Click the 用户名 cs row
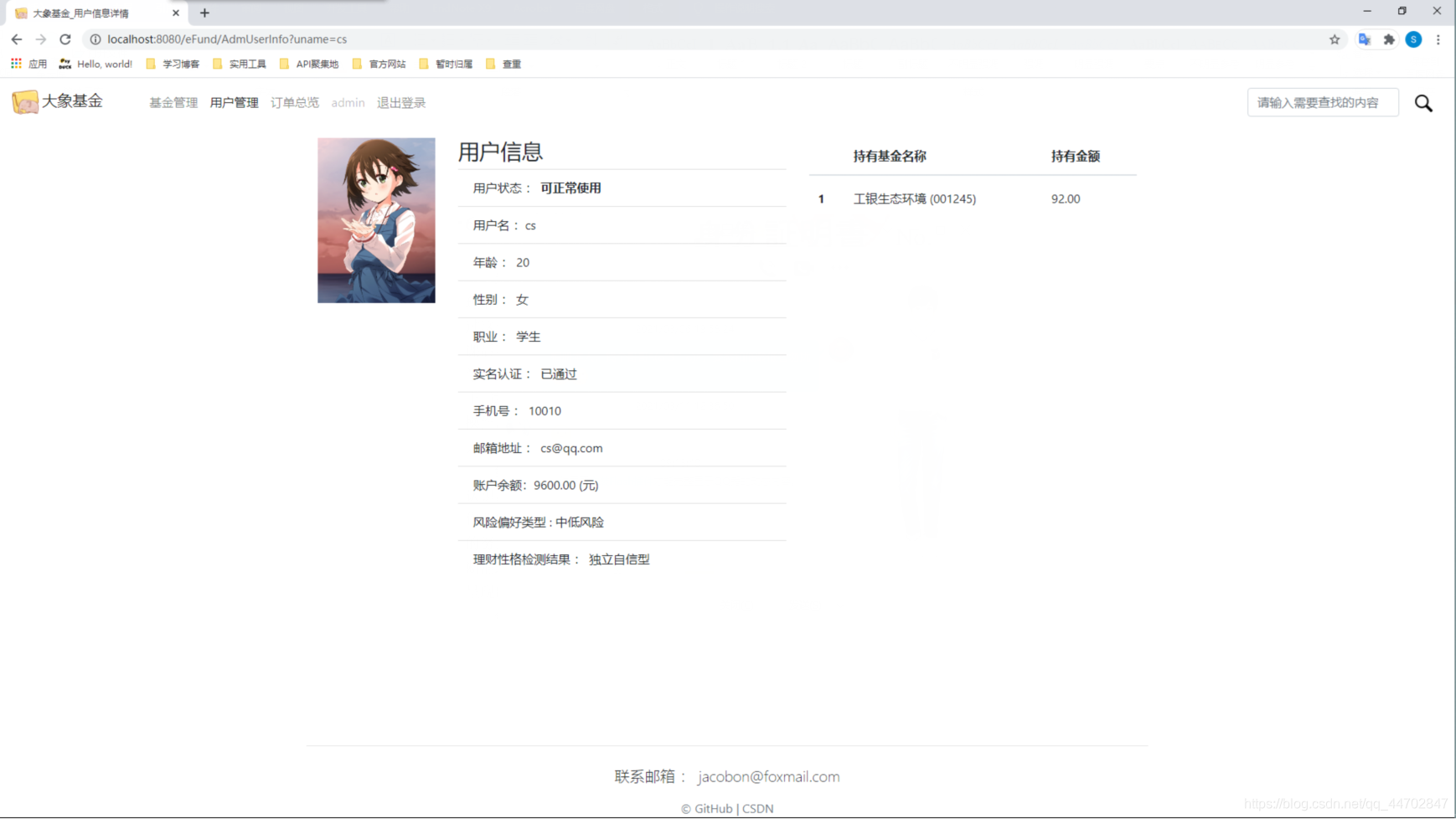 tap(622, 225)
